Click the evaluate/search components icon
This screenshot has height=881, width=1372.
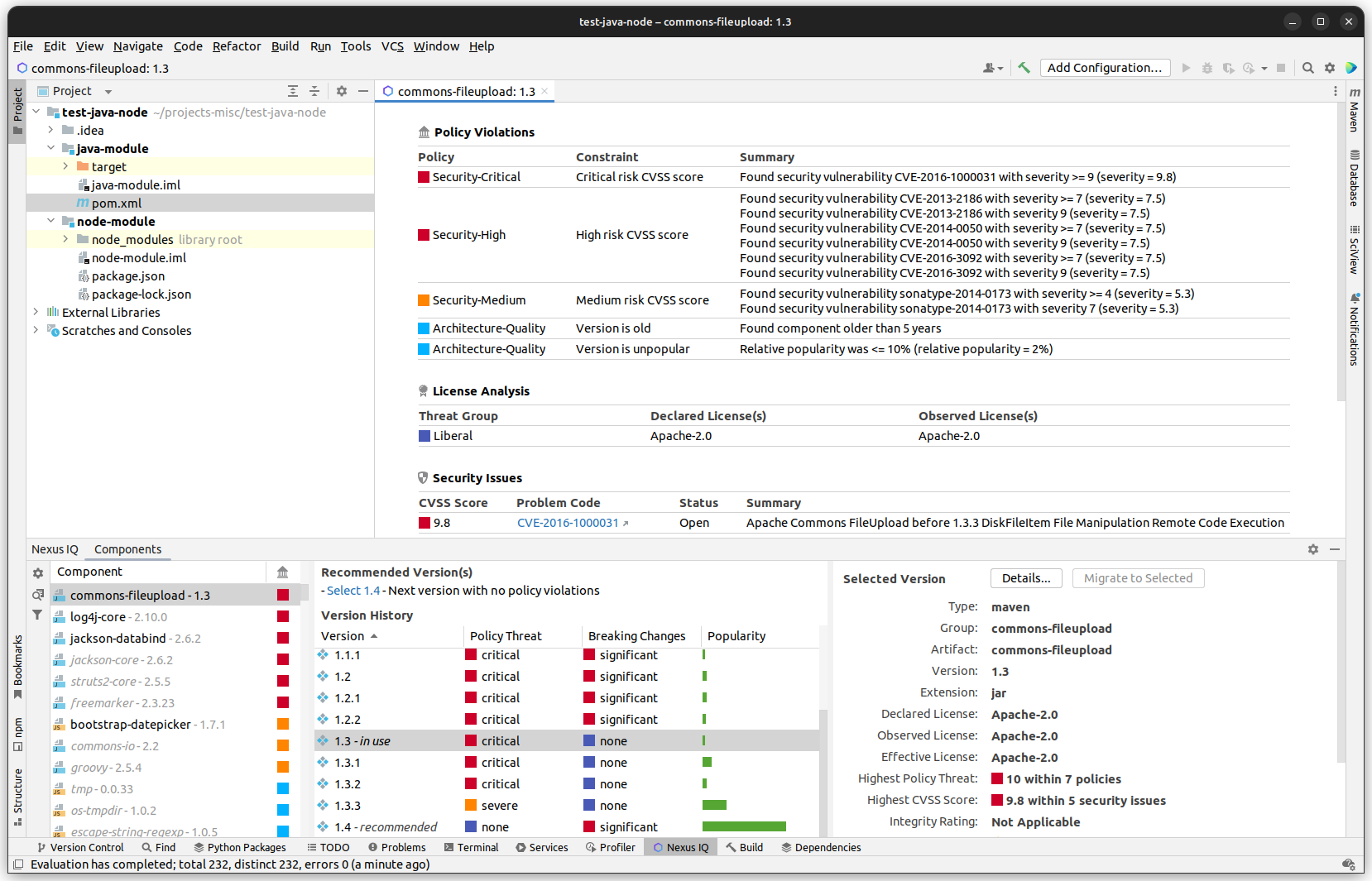coord(38,595)
